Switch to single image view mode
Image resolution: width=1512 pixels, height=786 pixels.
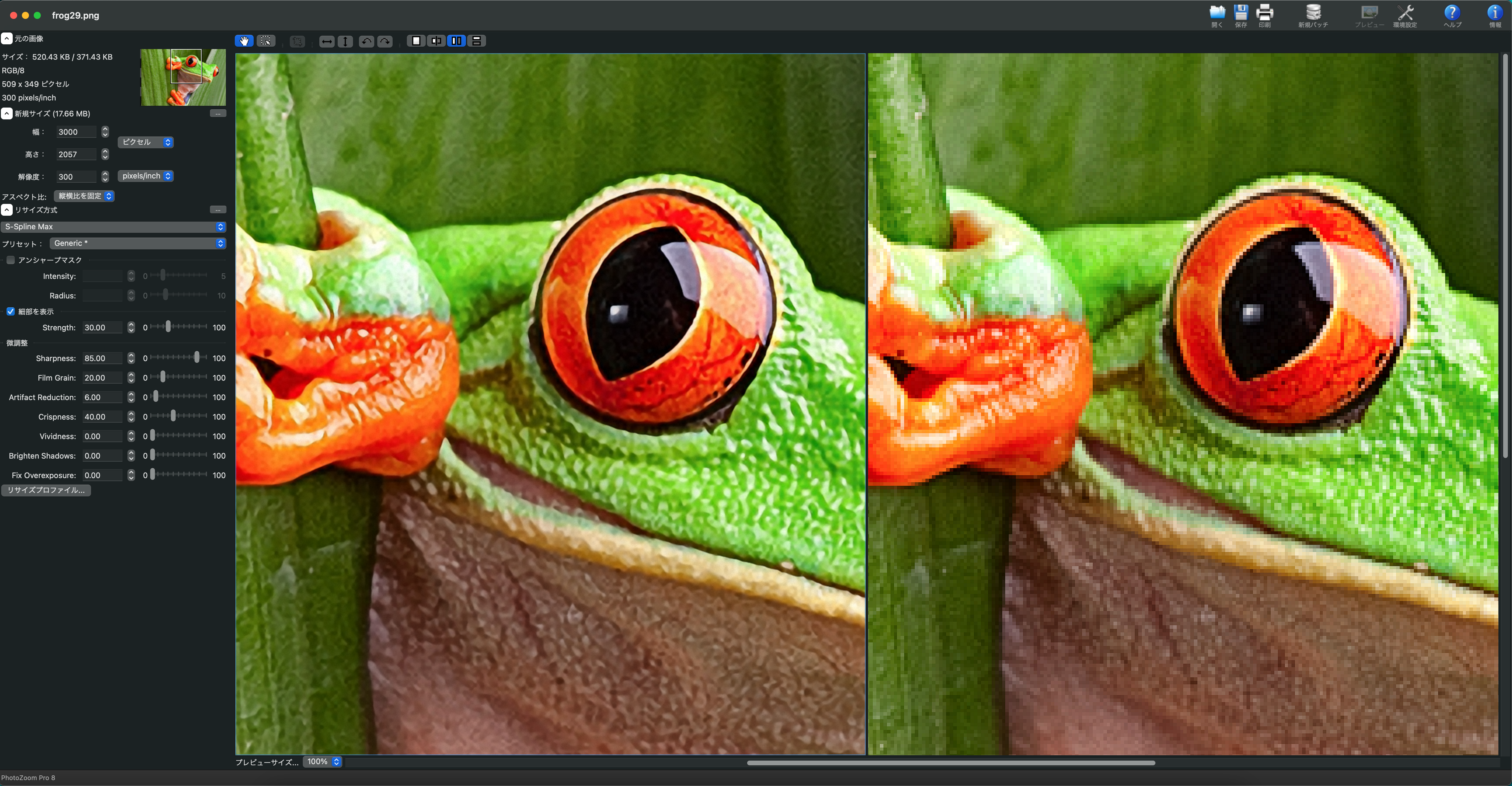coord(416,41)
